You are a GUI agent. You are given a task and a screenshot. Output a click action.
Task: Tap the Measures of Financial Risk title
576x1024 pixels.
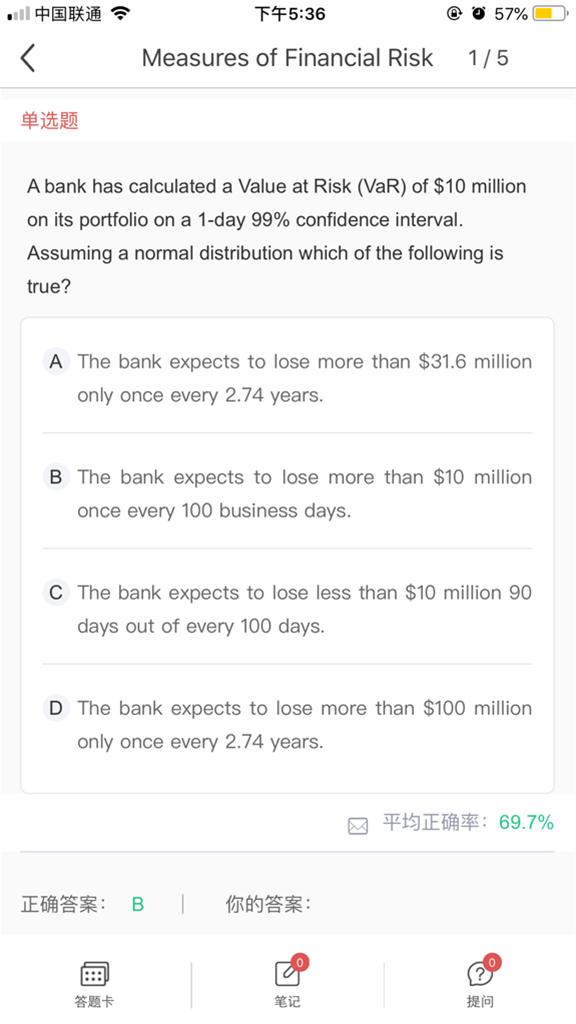[x=287, y=58]
